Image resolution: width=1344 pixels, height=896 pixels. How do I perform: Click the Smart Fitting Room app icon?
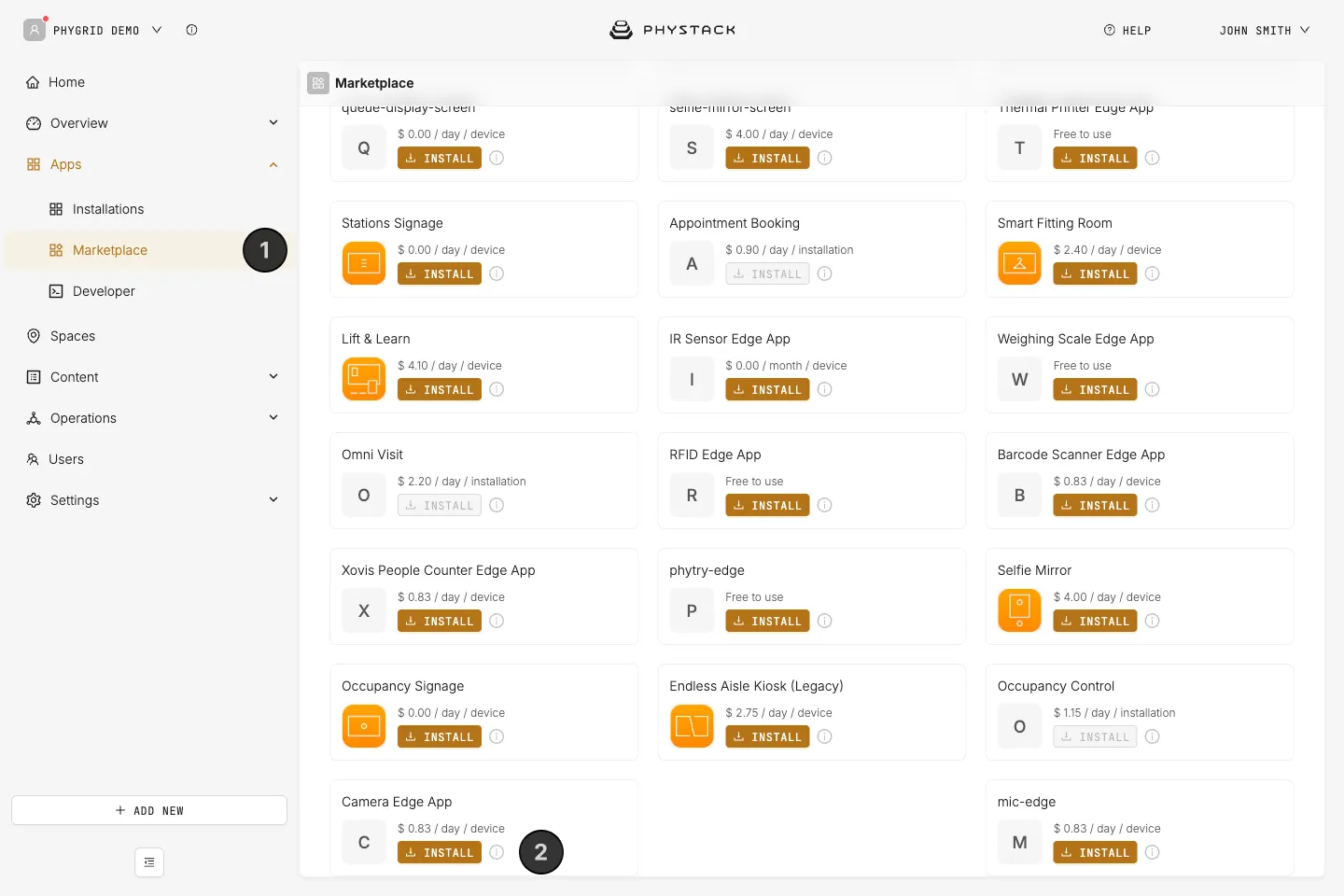(1019, 263)
